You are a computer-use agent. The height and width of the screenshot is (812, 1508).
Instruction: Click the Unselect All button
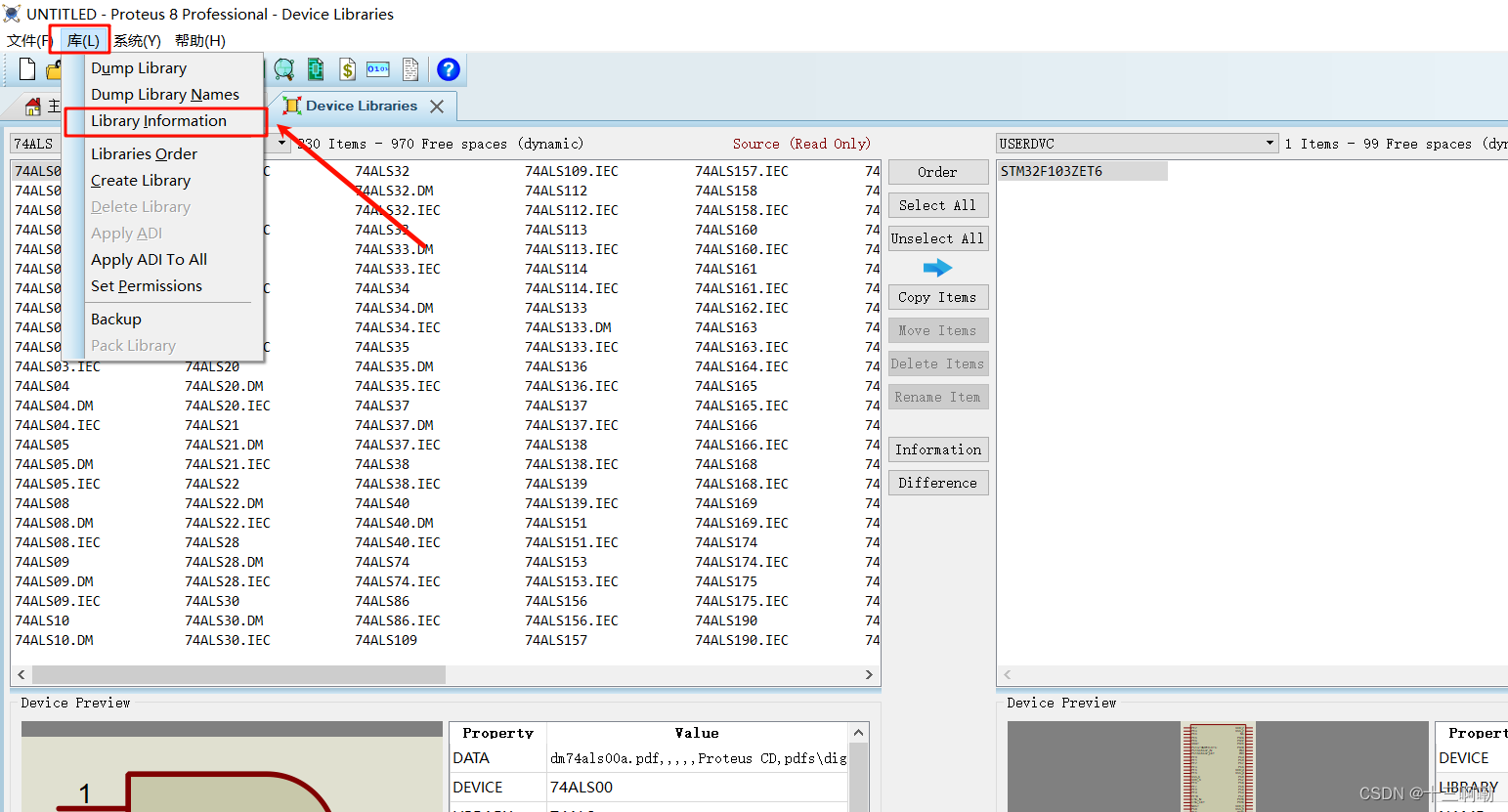point(937,238)
